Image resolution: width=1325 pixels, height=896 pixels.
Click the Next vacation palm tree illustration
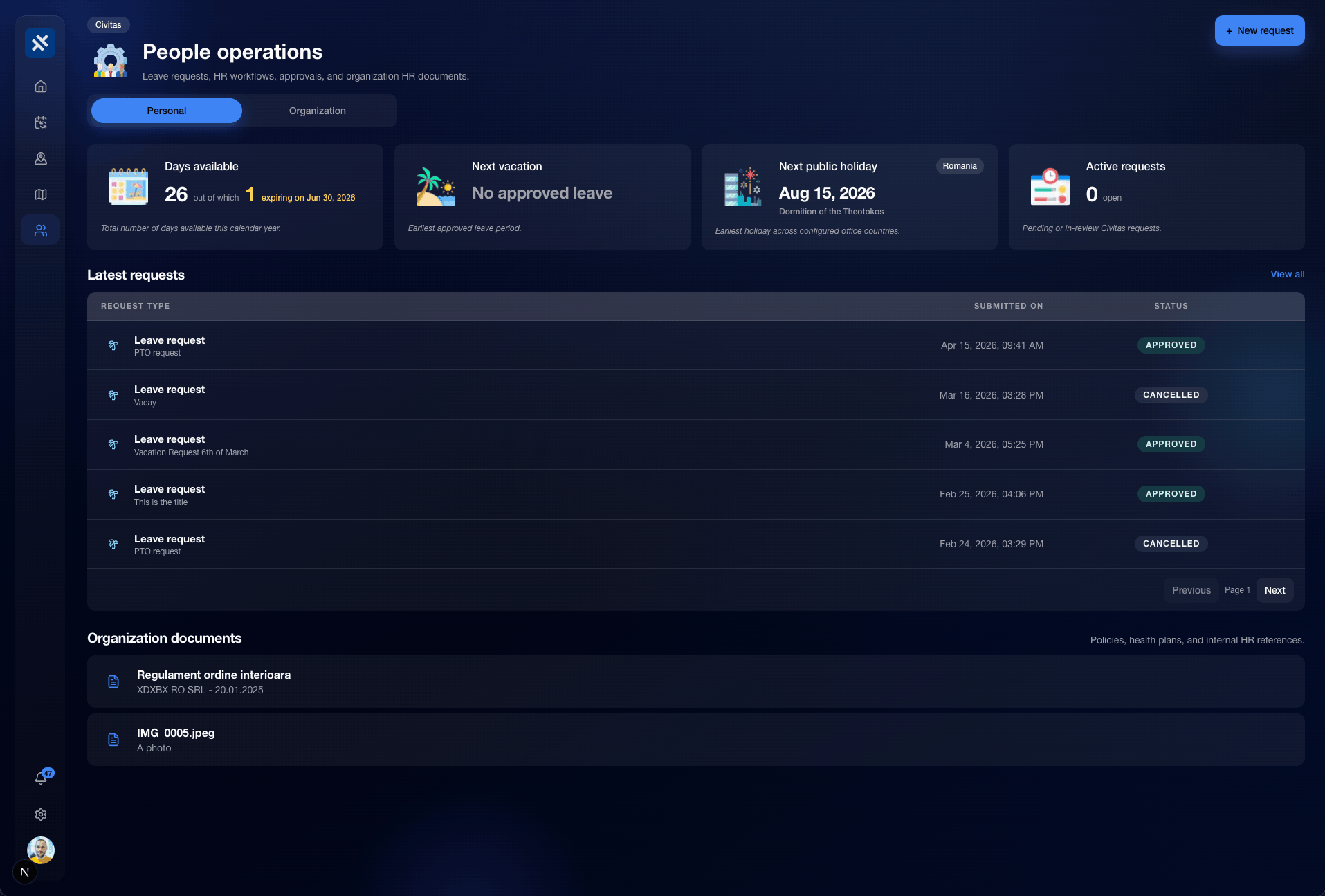click(436, 187)
